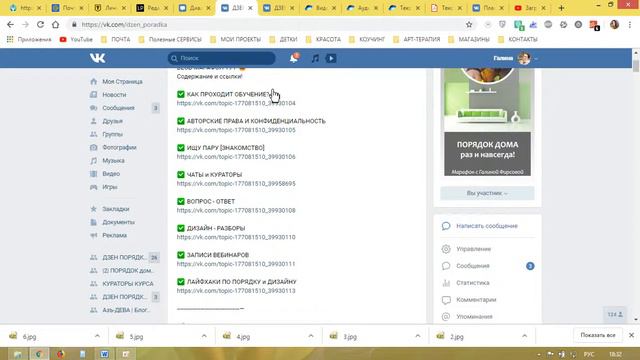The image size is (640, 360).
Task: Click the РУС language indicator in tray
Action: (x=589, y=354)
